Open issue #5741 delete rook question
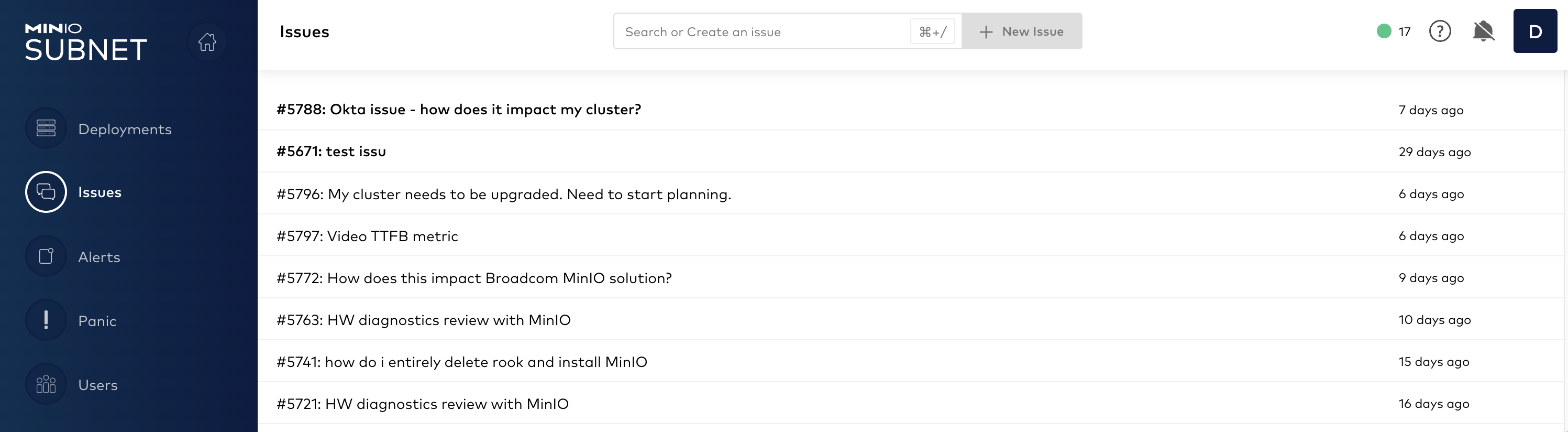 click(461, 363)
